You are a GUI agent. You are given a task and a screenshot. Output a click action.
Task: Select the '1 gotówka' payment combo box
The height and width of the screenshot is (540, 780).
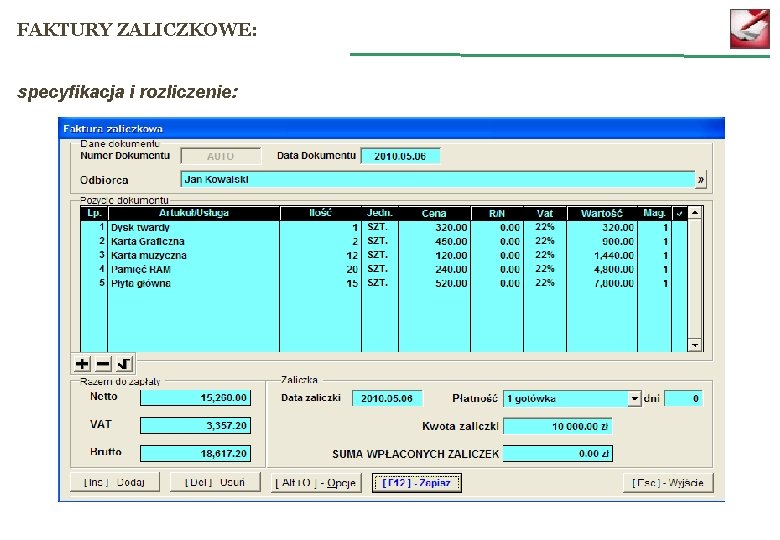(x=572, y=399)
